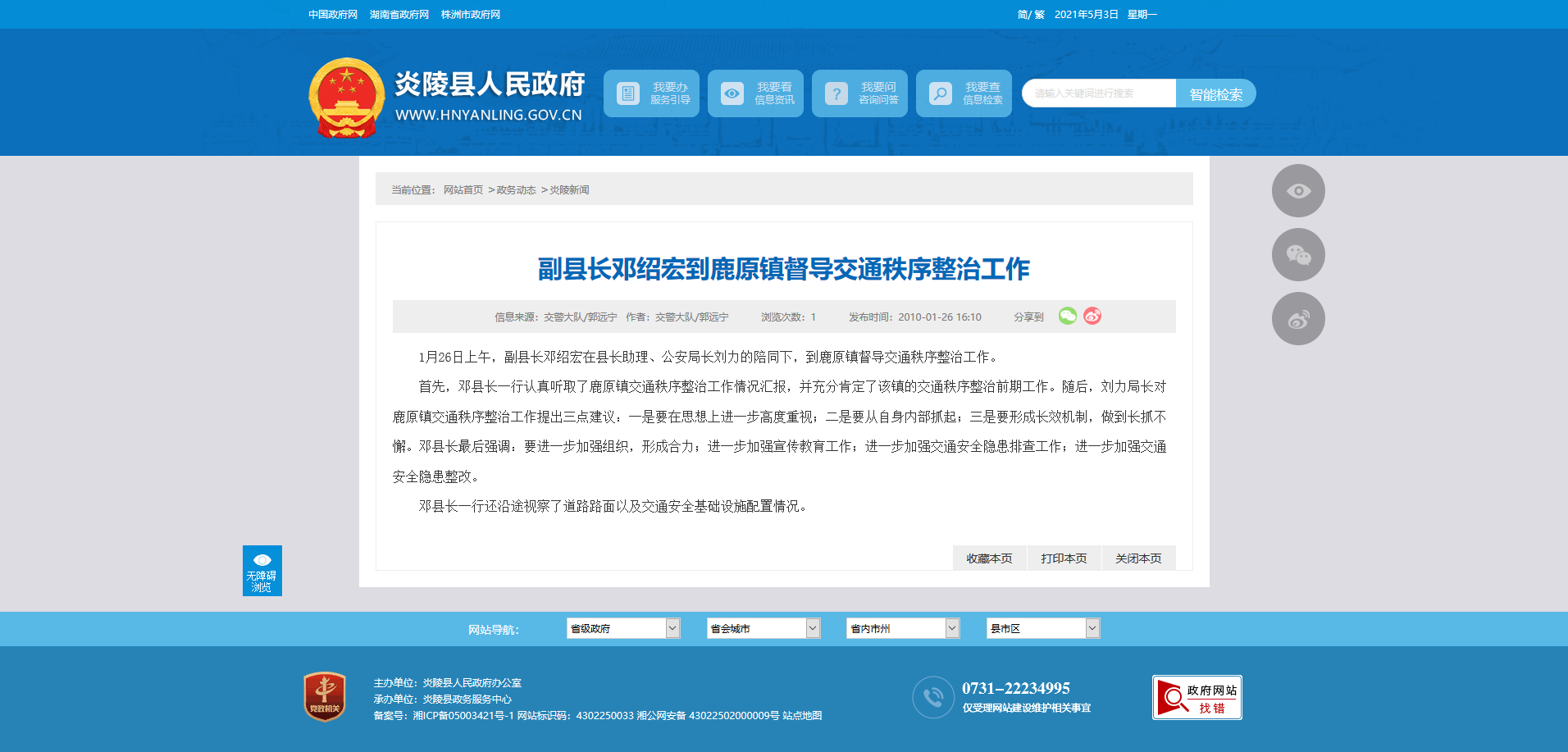Open the gray Weibo floating sidebar icon
This screenshot has height=752, width=1568.
1297,319
